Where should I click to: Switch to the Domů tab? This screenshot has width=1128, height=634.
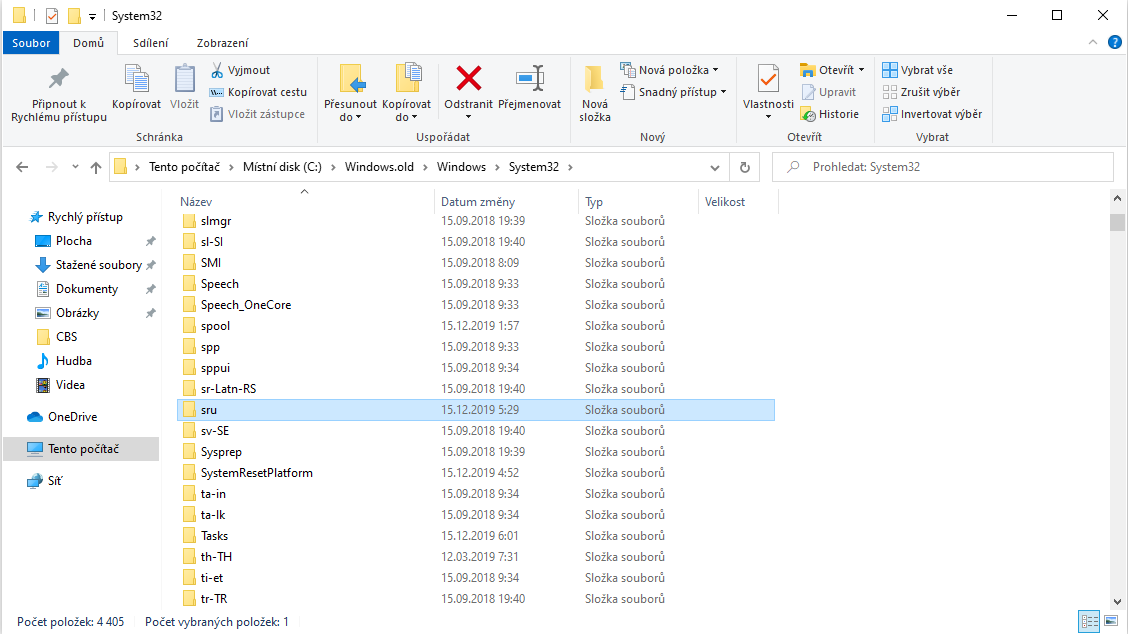[88, 42]
